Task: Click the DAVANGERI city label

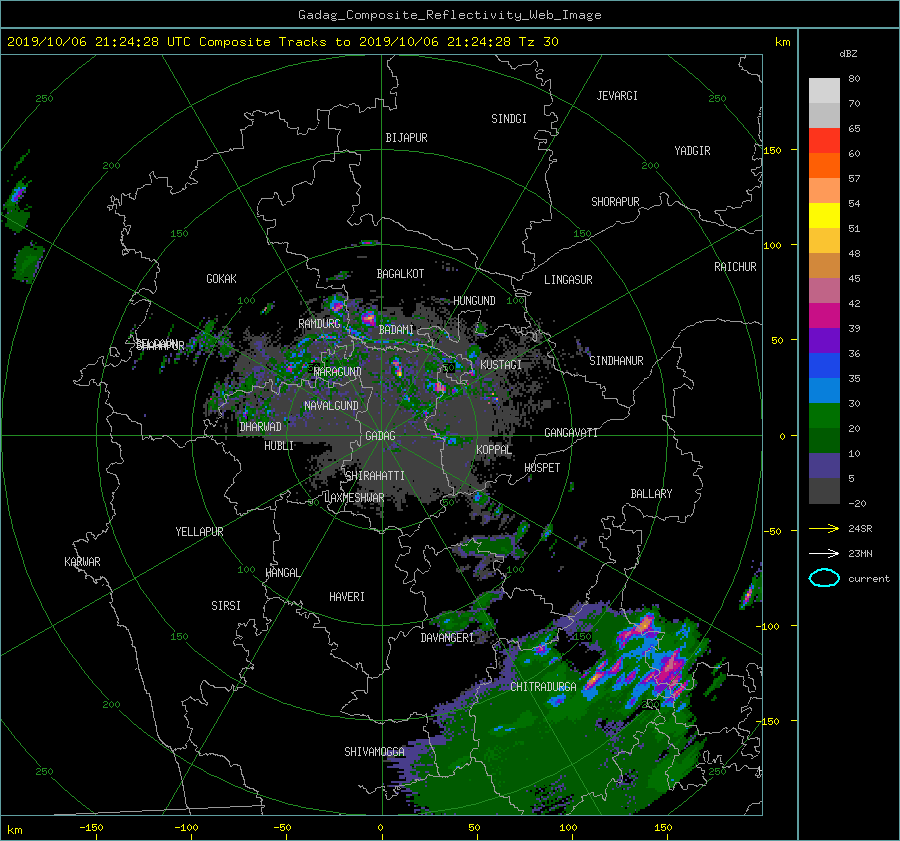Action: (447, 638)
